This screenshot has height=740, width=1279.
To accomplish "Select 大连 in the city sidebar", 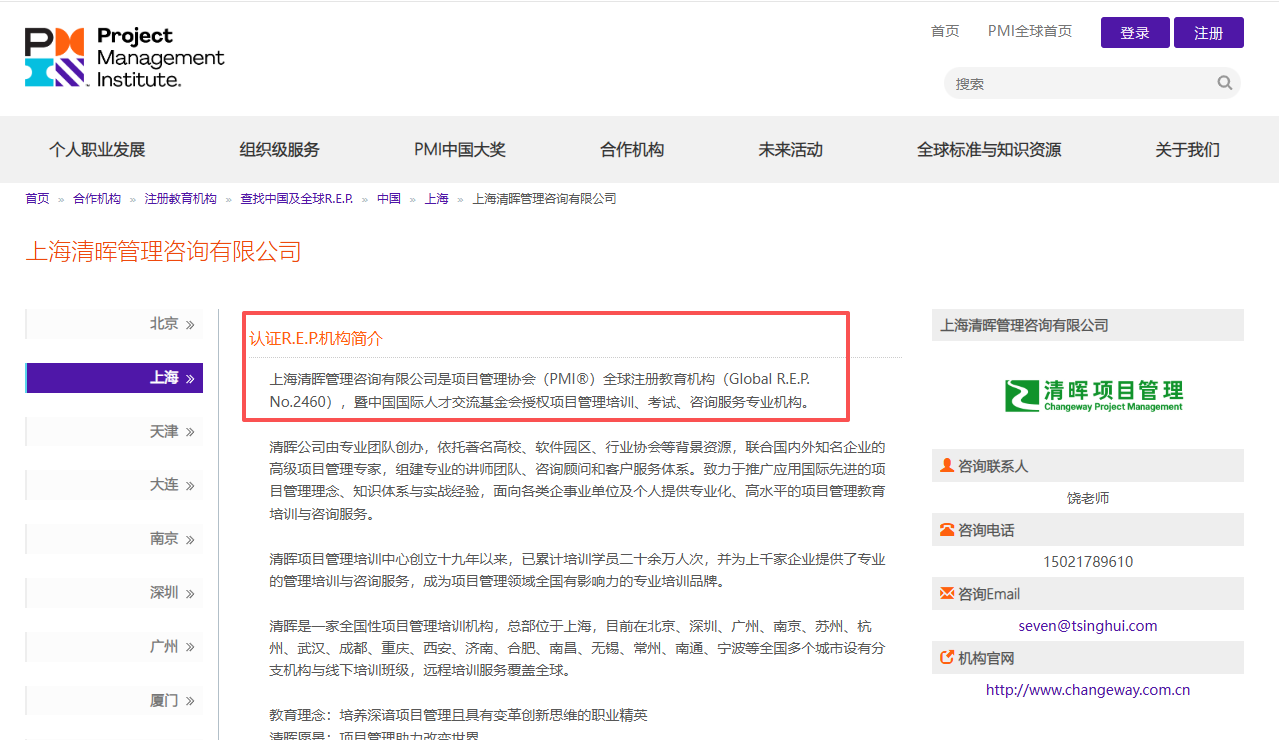I will point(114,485).
